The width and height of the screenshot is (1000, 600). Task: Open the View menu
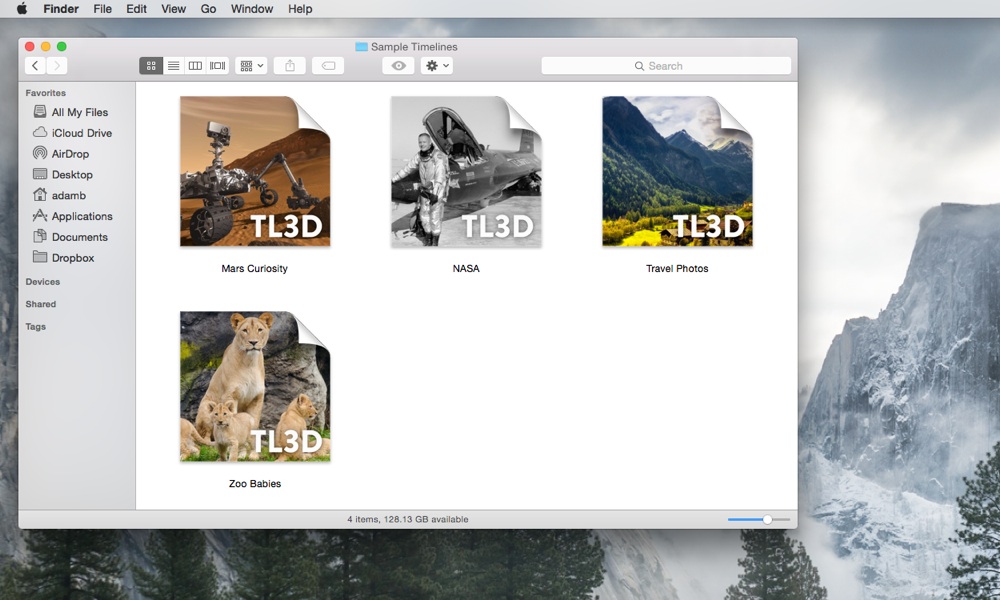coord(173,9)
